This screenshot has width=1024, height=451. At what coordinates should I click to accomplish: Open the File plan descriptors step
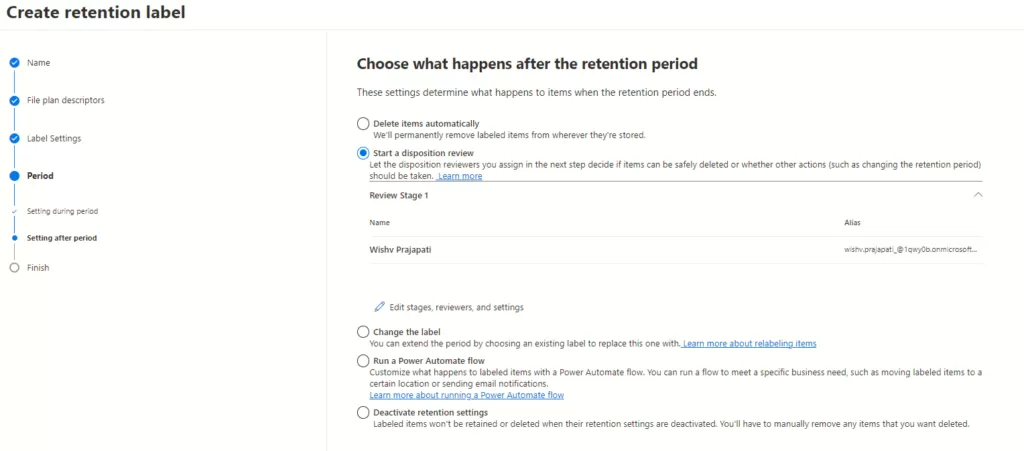tap(66, 101)
